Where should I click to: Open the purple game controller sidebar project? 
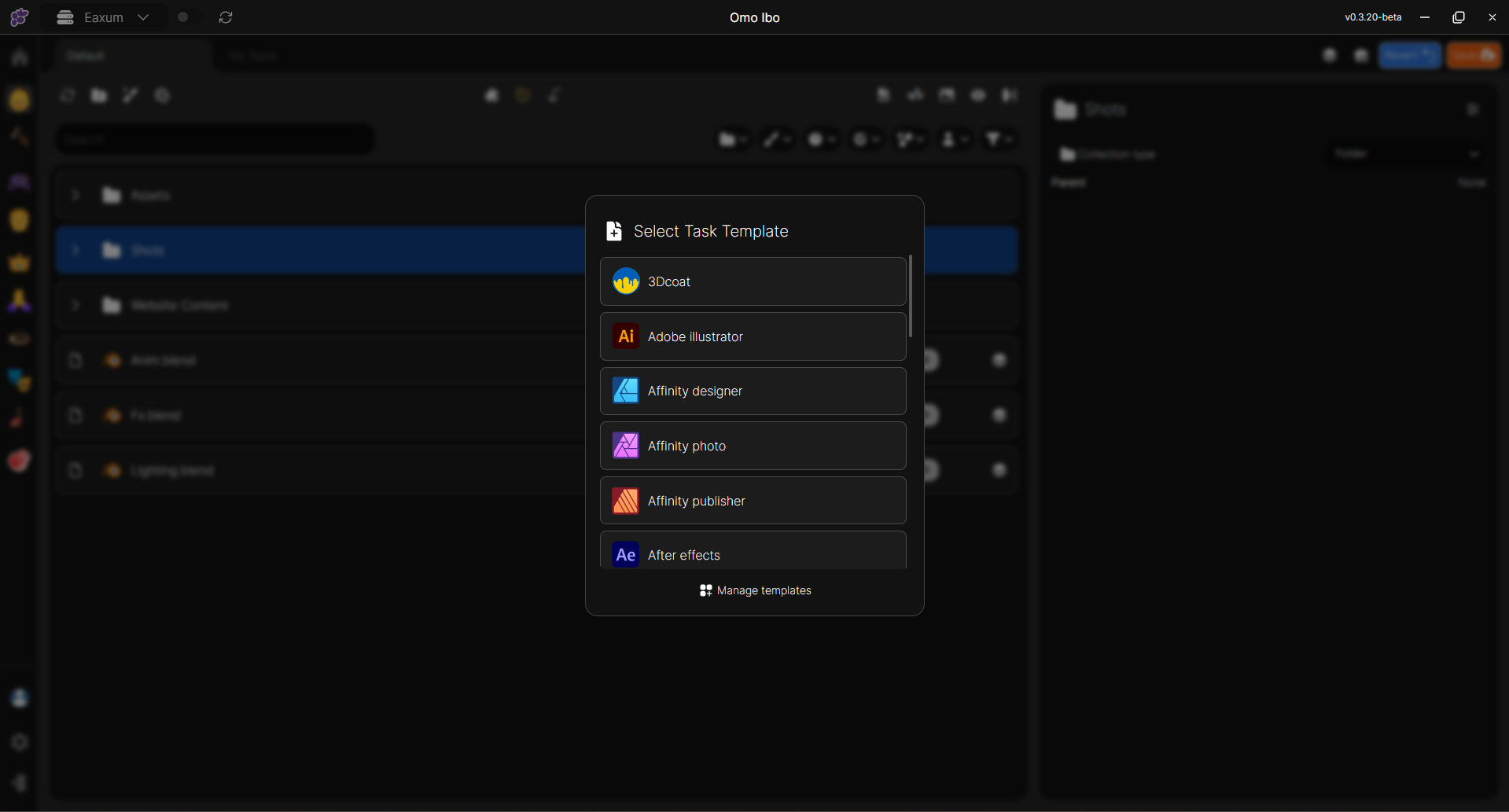[20, 182]
